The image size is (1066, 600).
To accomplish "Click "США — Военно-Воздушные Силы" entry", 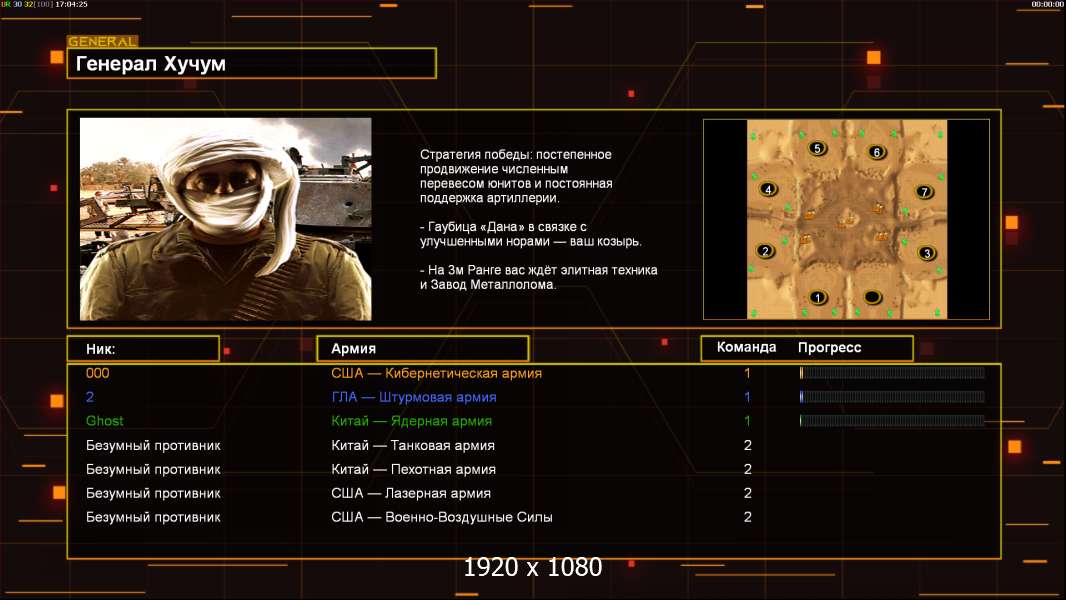I will pos(442,517).
